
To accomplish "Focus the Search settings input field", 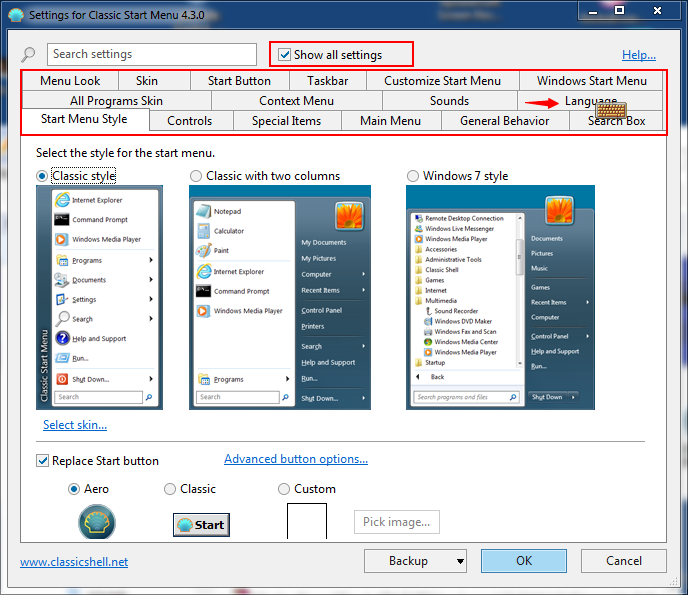I will 151,54.
